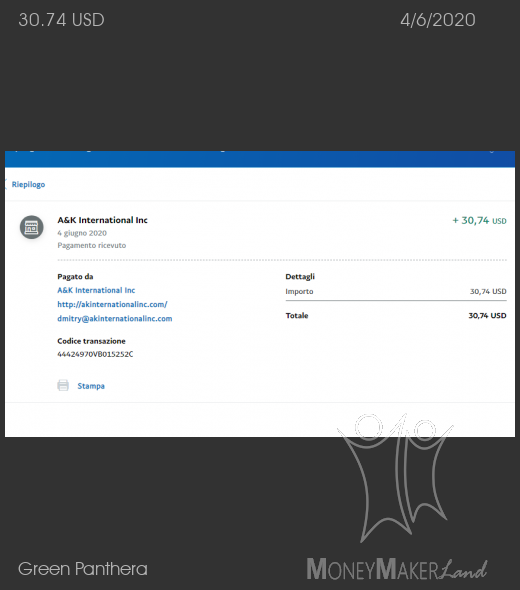The image size is (520, 590).
Task: Open the A&K International Inc payer link
Action: click(96, 290)
